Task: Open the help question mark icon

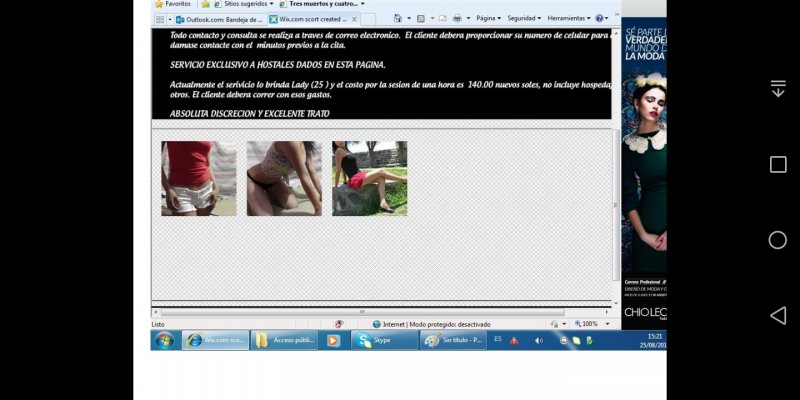Action: pos(600,18)
